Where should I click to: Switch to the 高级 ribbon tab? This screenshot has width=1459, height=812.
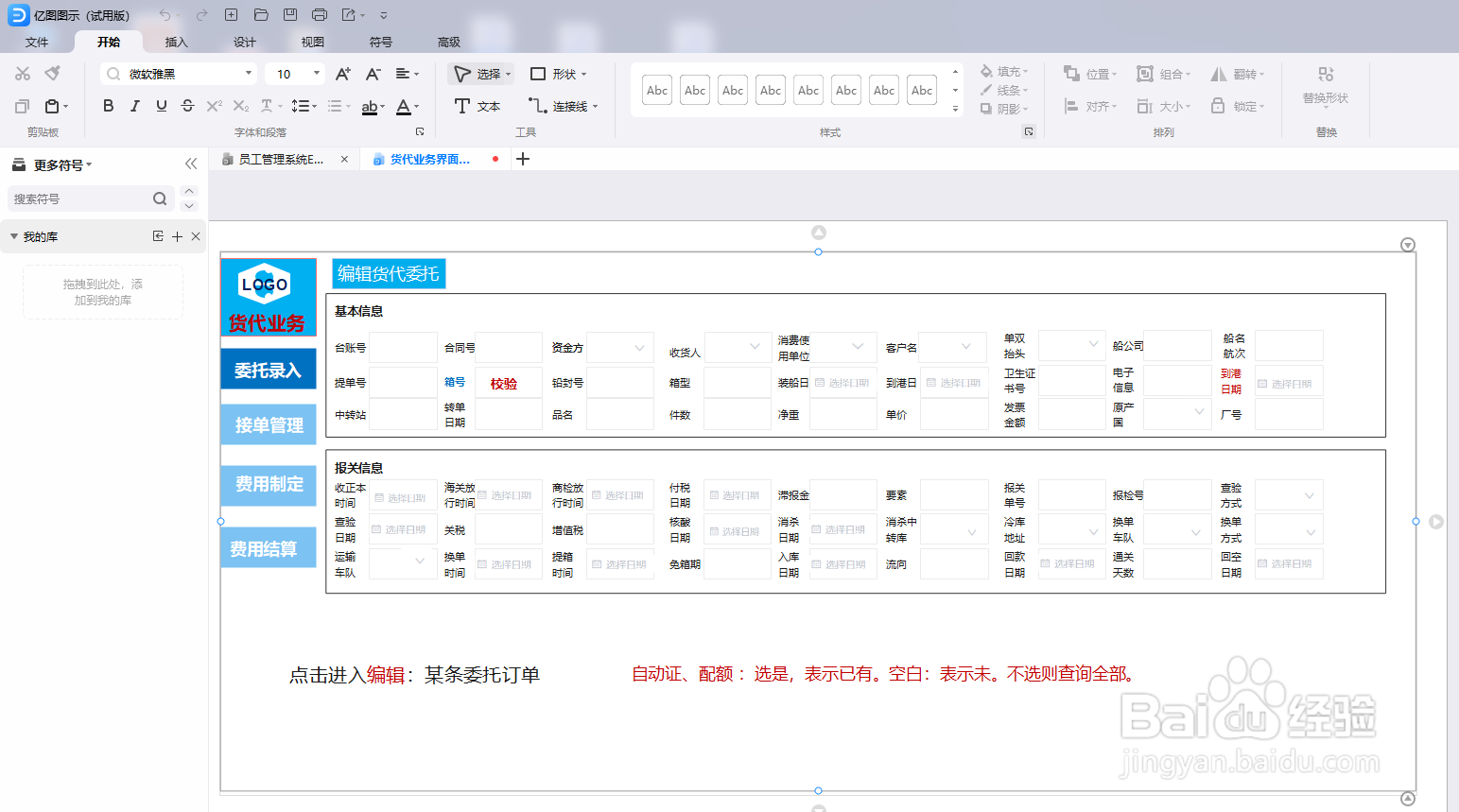449,42
